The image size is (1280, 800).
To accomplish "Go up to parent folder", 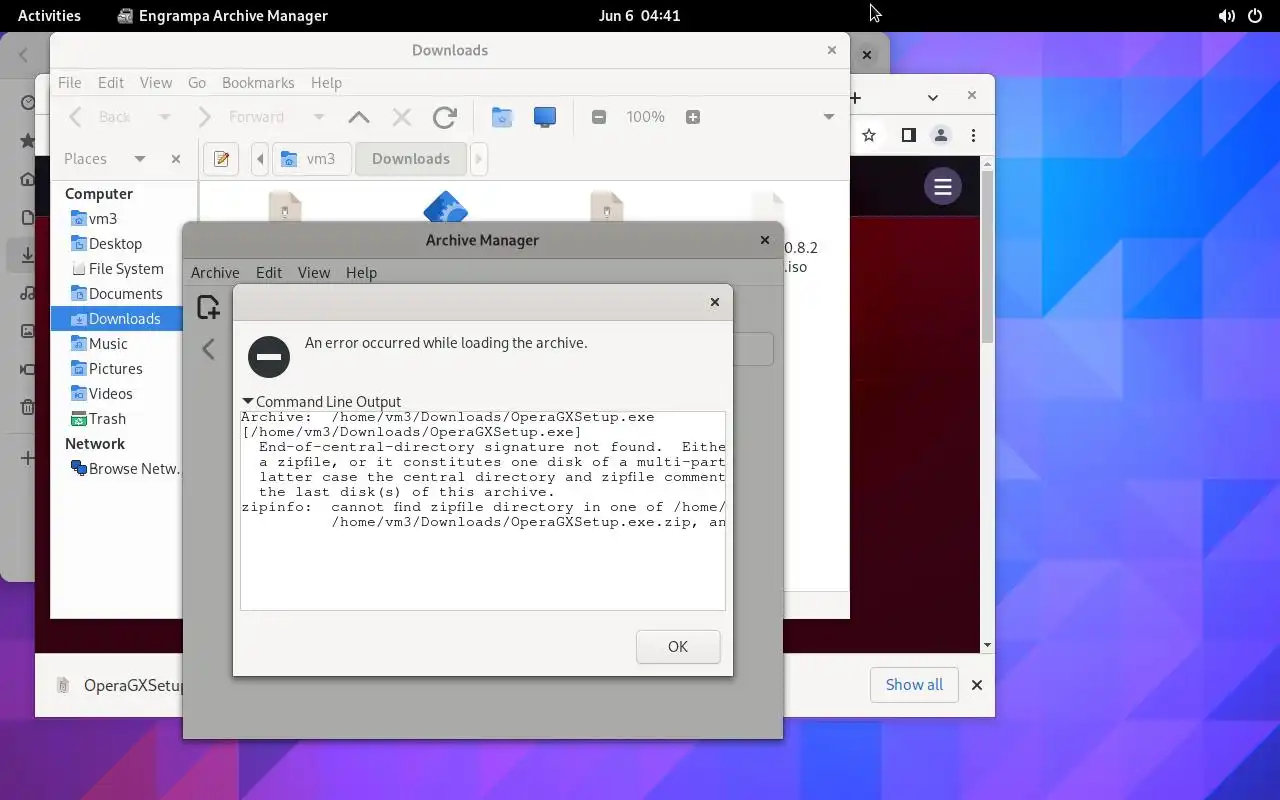I will coord(359,117).
